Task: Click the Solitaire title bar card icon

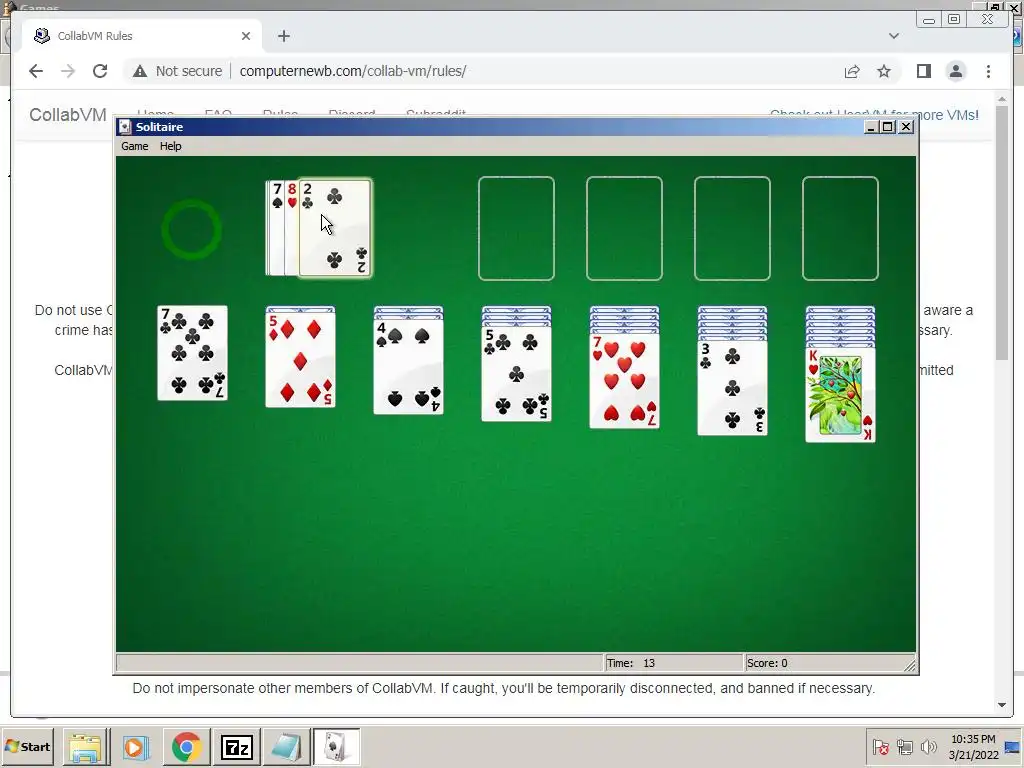Action: point(125,127)
